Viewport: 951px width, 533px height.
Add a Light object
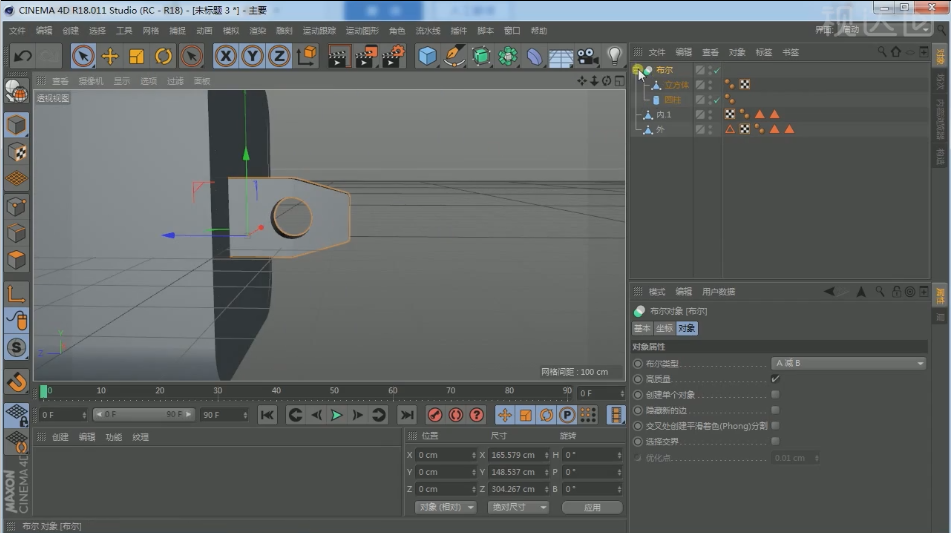614,56
